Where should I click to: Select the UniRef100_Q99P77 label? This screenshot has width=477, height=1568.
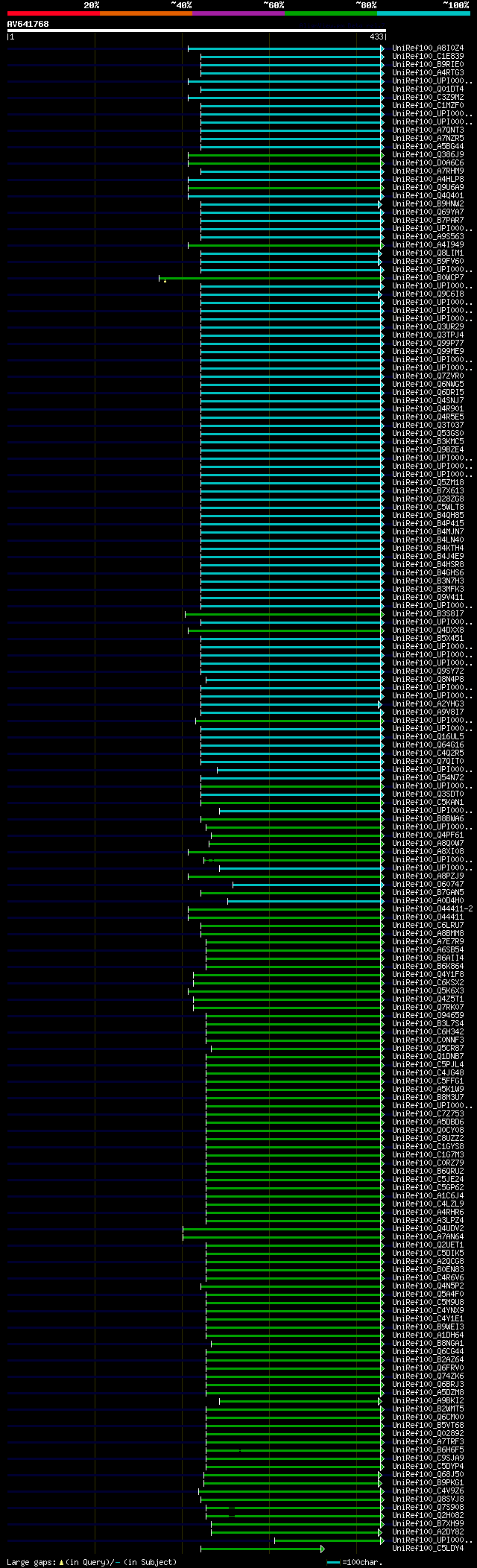click(428, 344)
